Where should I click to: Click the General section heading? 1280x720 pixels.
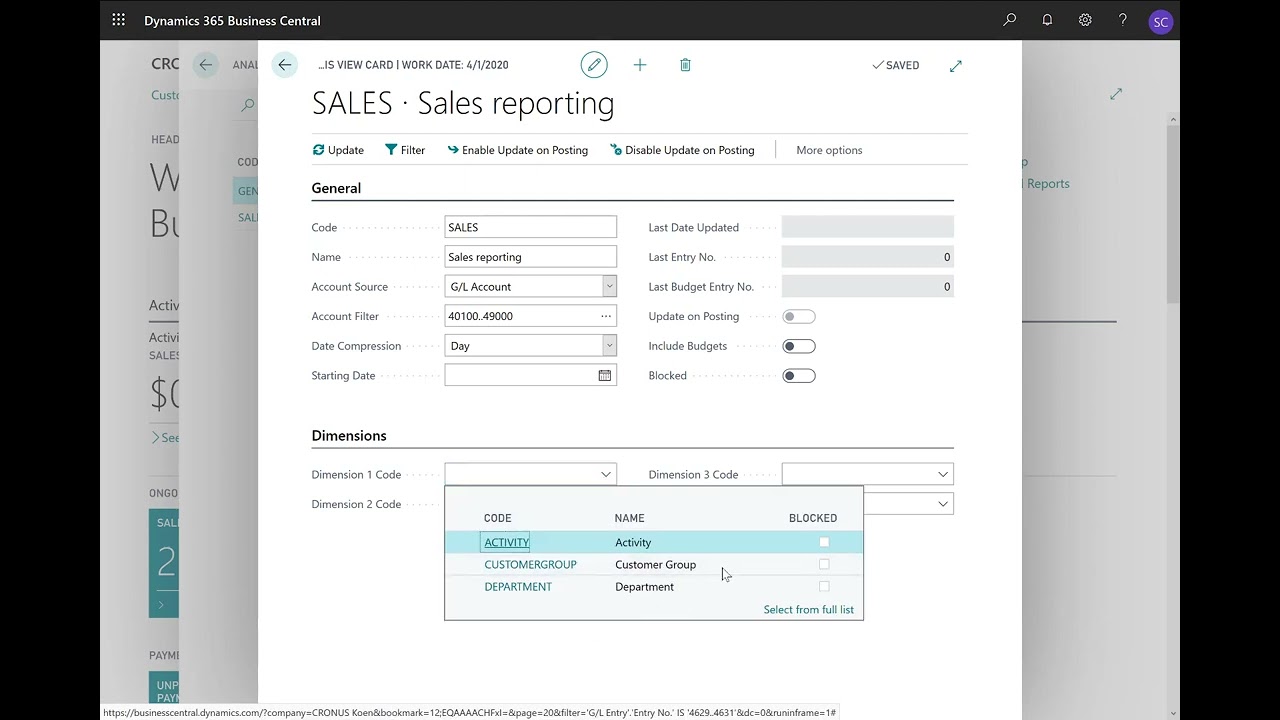[336, 188]
